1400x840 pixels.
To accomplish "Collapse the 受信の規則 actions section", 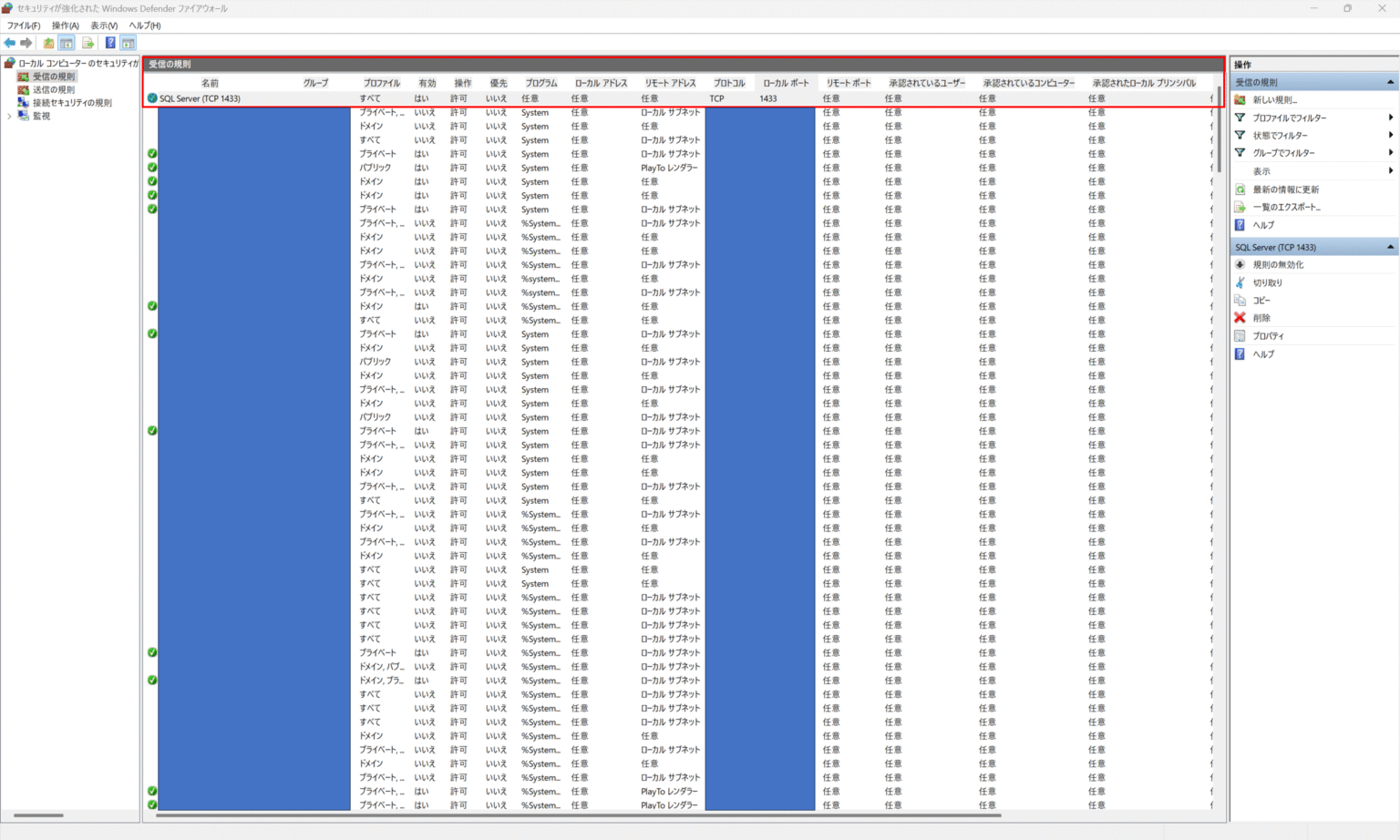I will 1389,81.
